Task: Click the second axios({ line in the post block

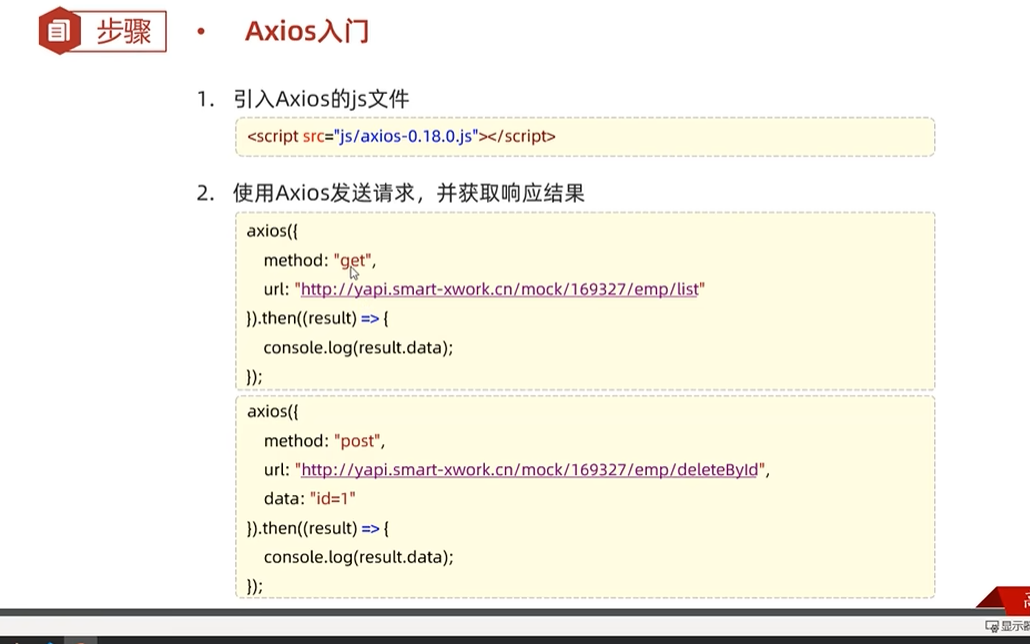Action: click(273, 412)
